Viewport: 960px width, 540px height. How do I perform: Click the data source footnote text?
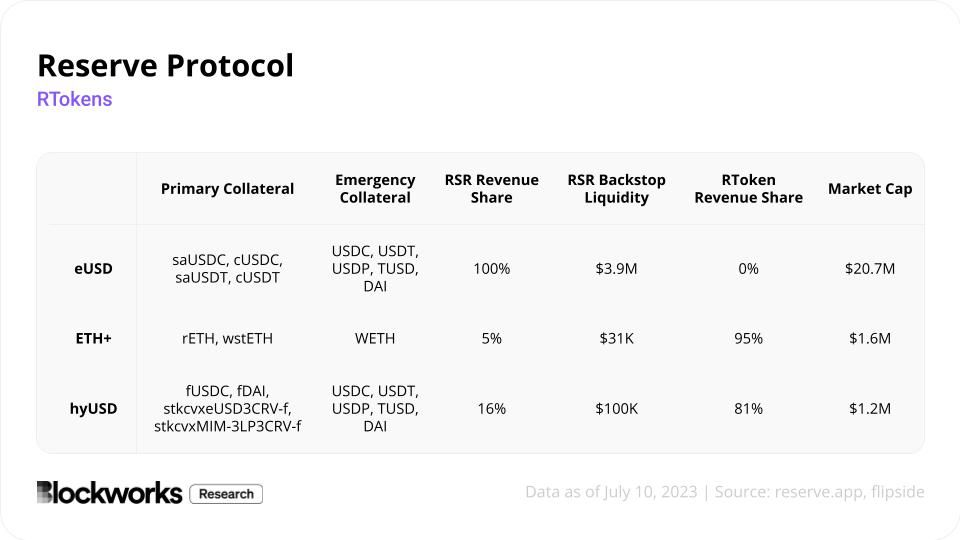click(725, 492)
